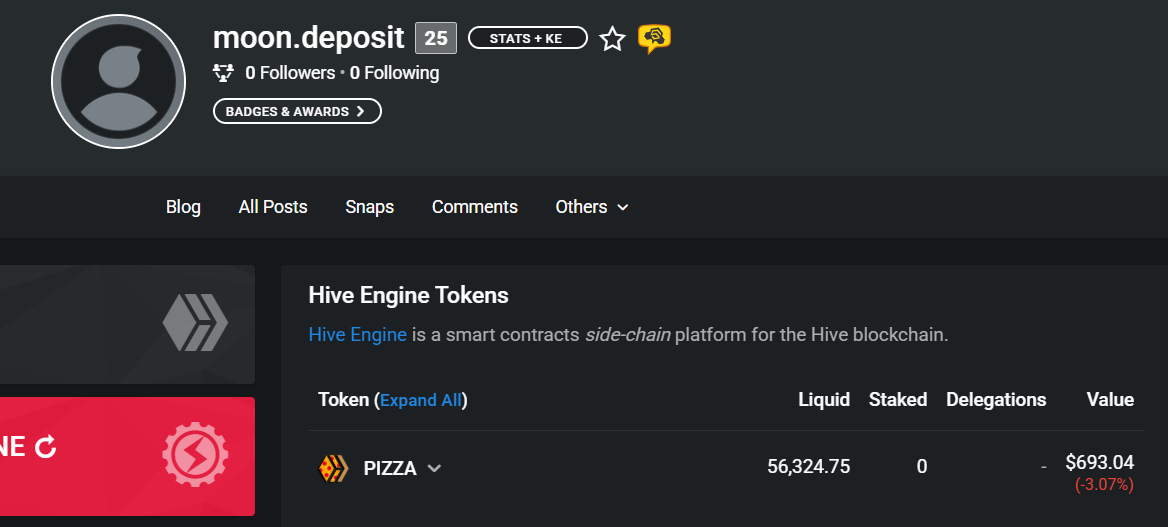The width and height of the screenshot is (1168, 527).
Task: Click the reputation badge 25
Action: [x=436, y=38]
